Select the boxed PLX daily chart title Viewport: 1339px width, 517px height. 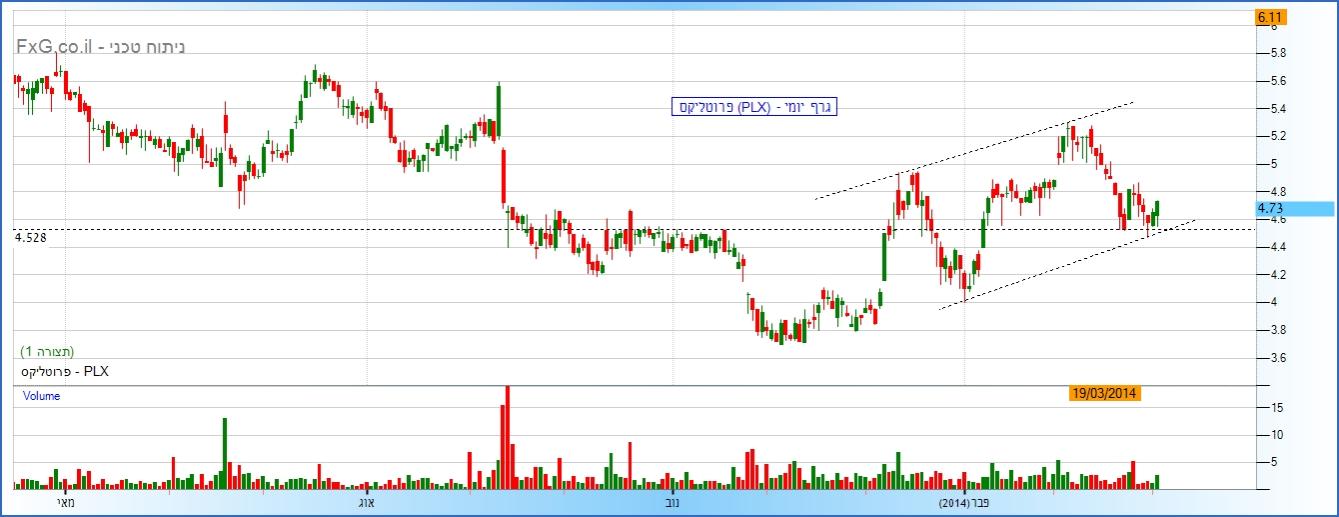[x=753, y=107]
